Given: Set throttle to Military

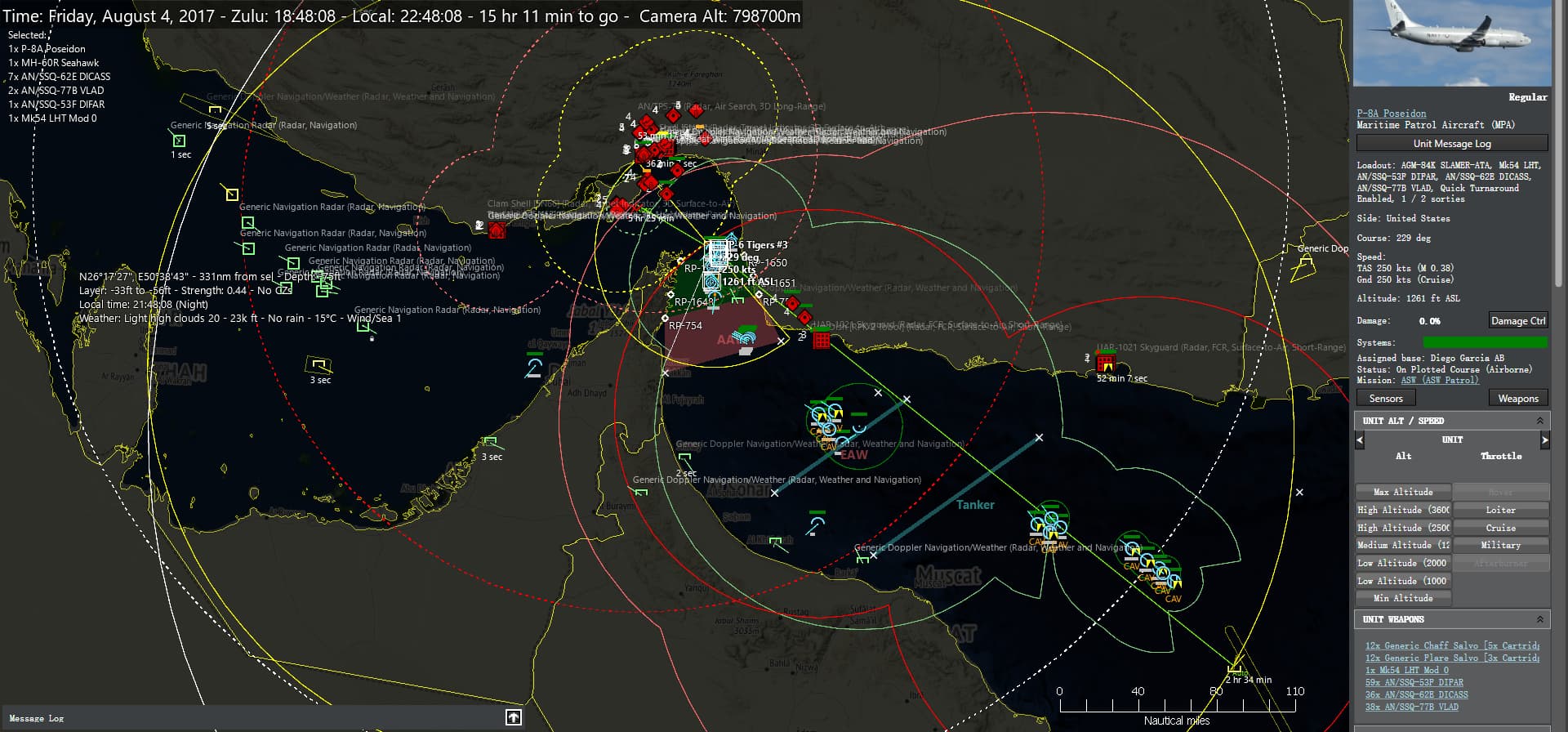Looking at the screenshot, I should [x=1501, y=545].
